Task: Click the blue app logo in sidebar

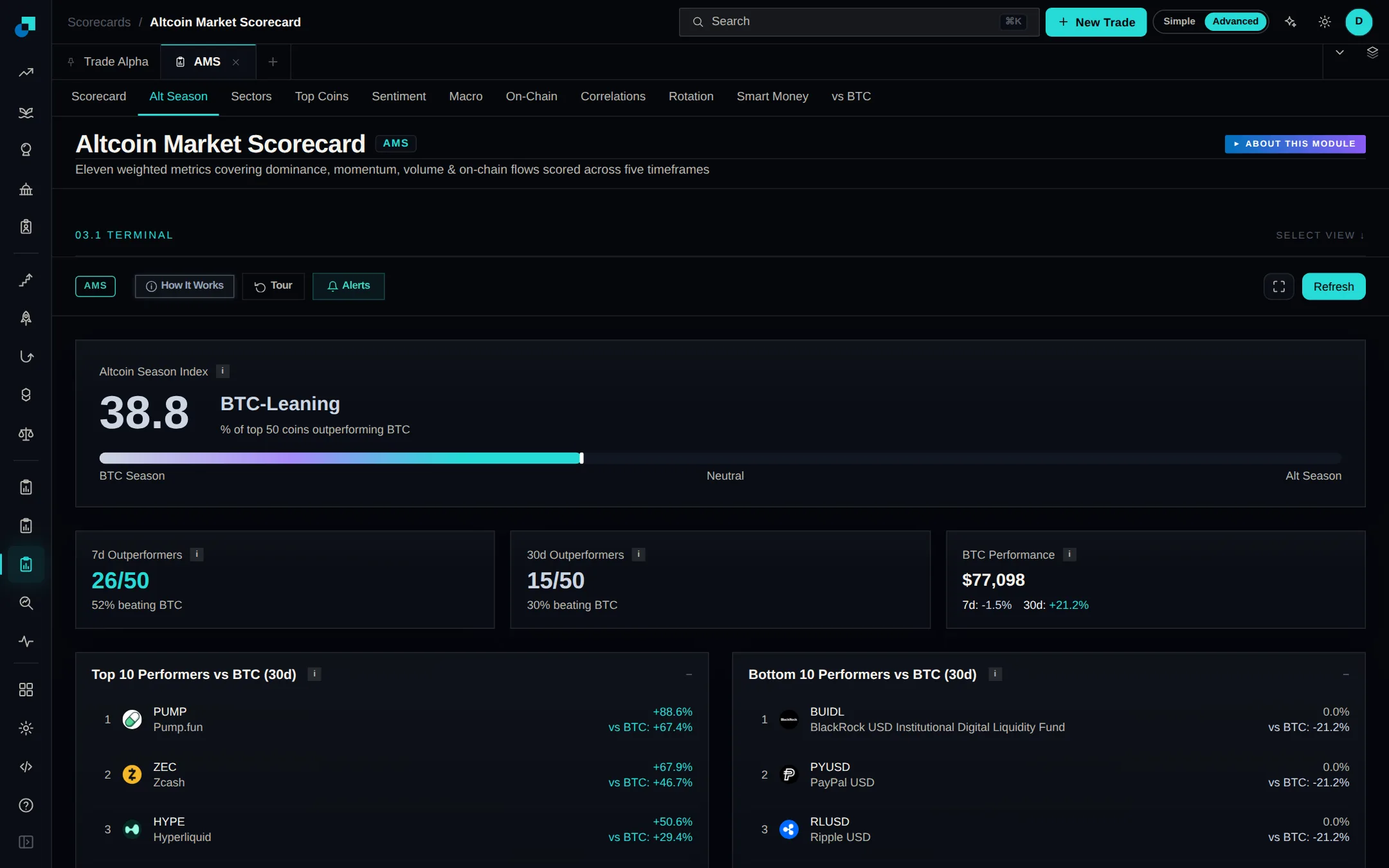Action: pyautogui.click(x=25, y=26)
